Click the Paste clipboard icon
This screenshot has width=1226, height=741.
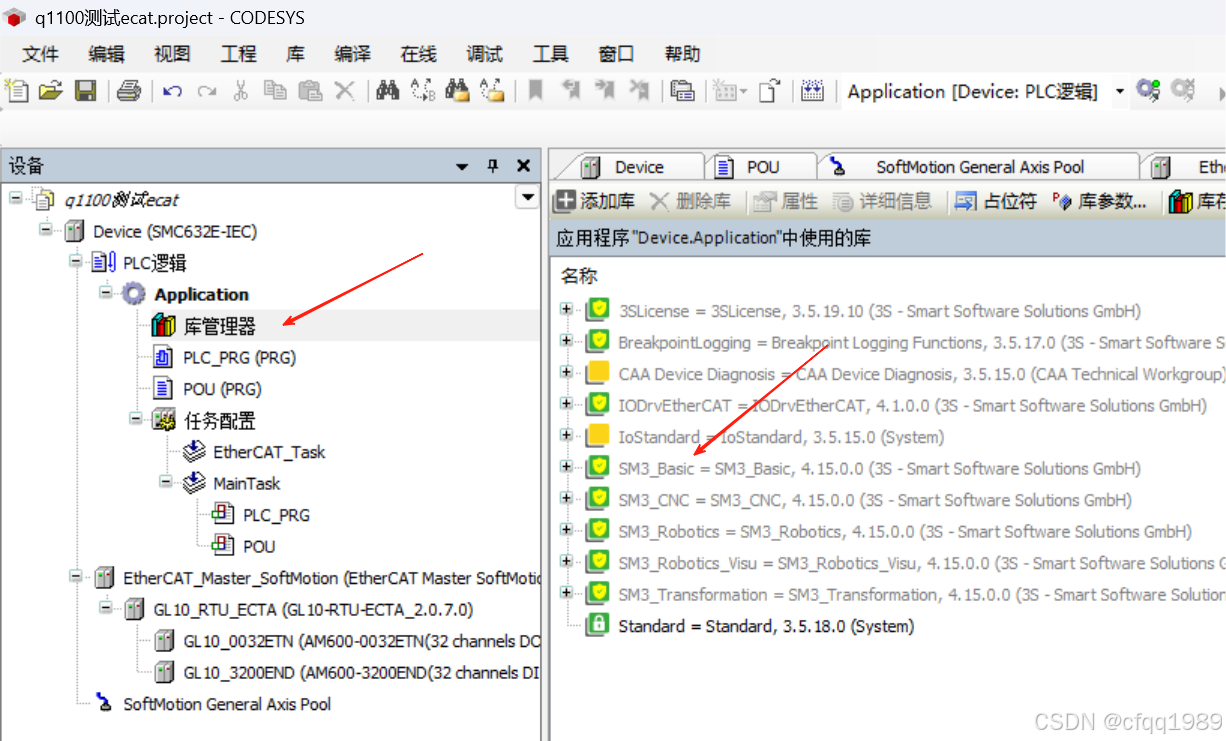(310, 91)
